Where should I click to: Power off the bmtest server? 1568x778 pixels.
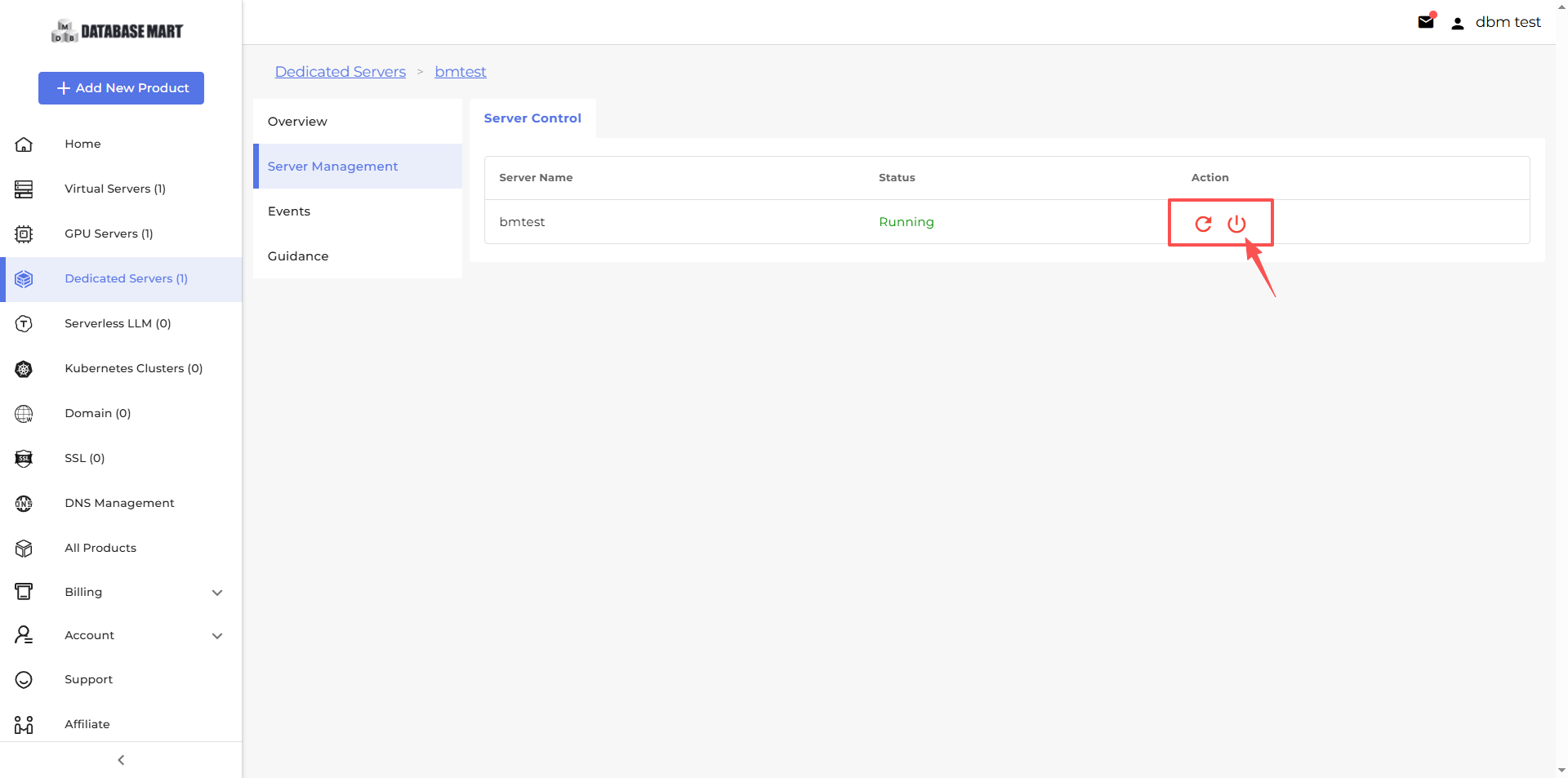coord(1236,224)
